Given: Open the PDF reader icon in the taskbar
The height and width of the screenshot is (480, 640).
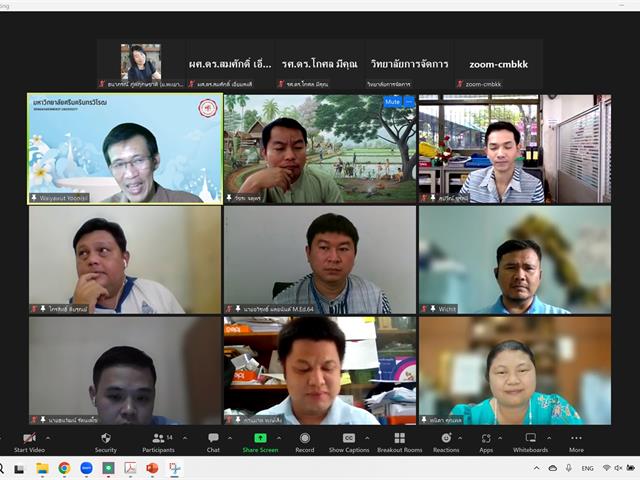Looking at the screenshot, I should point(130,468).
